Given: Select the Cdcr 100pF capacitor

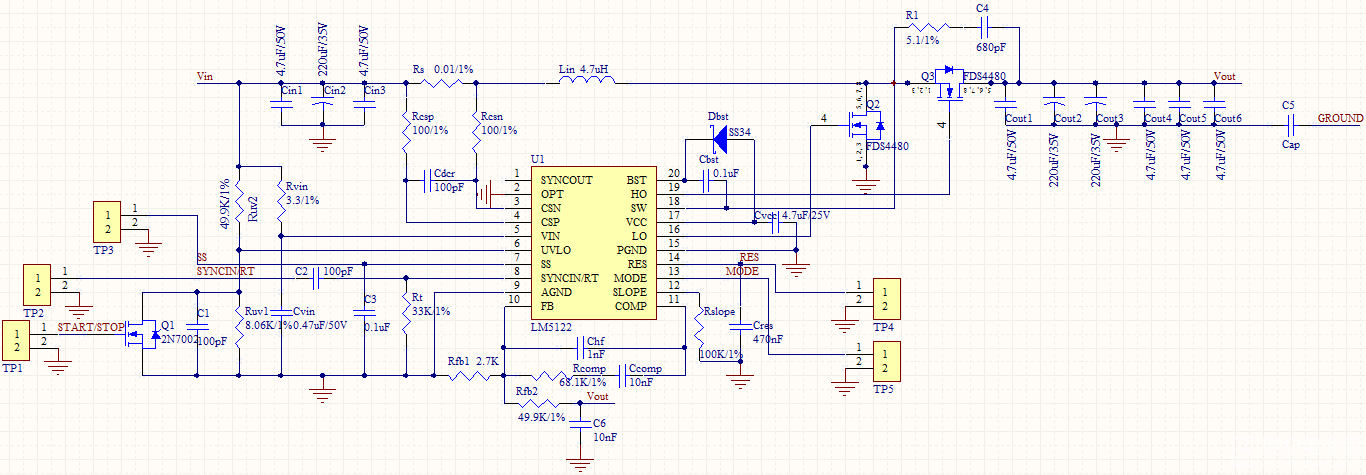Looking at the screenshot, I should 429,181.
